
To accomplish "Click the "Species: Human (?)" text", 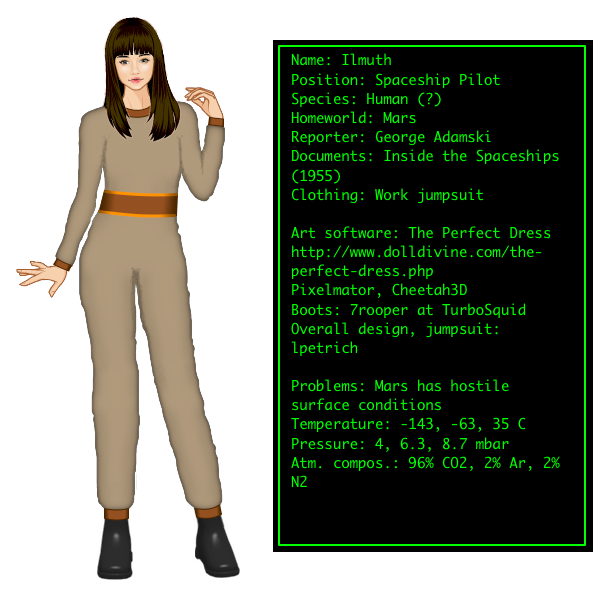I will tap(366, 99).
